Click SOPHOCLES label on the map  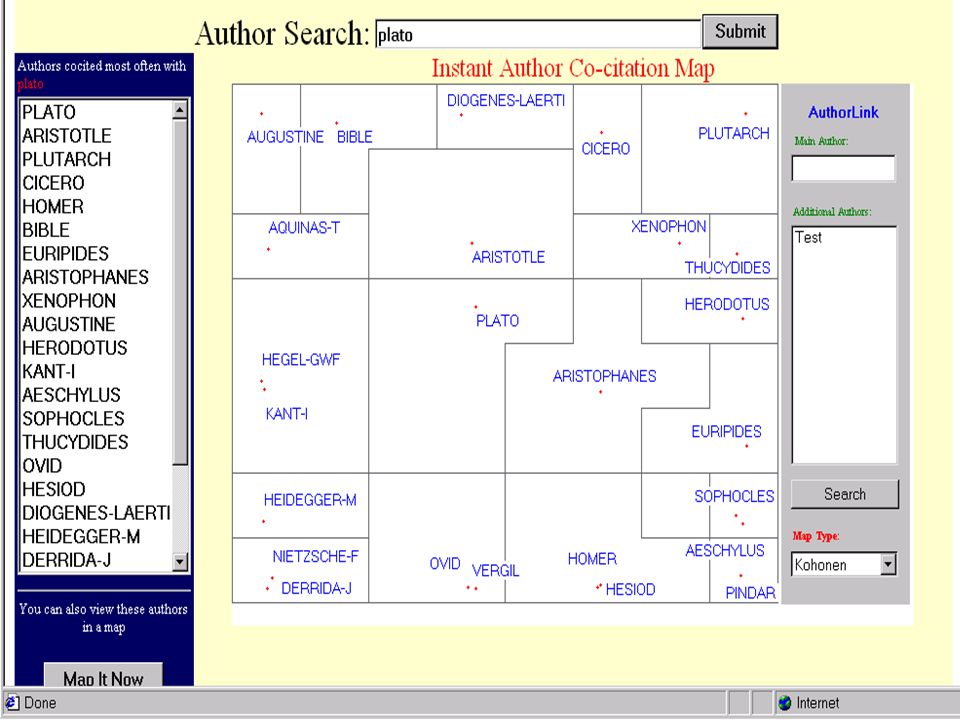tap(734, 497)
